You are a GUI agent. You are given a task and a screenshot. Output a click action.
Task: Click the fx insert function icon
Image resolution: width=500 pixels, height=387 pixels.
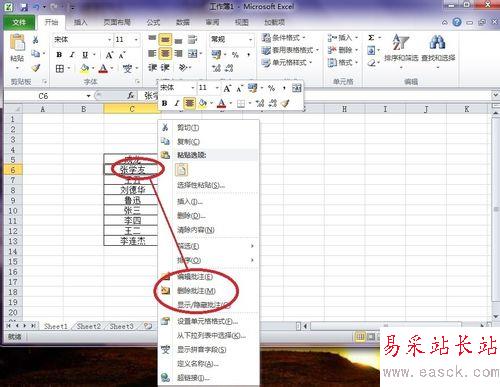131,96
